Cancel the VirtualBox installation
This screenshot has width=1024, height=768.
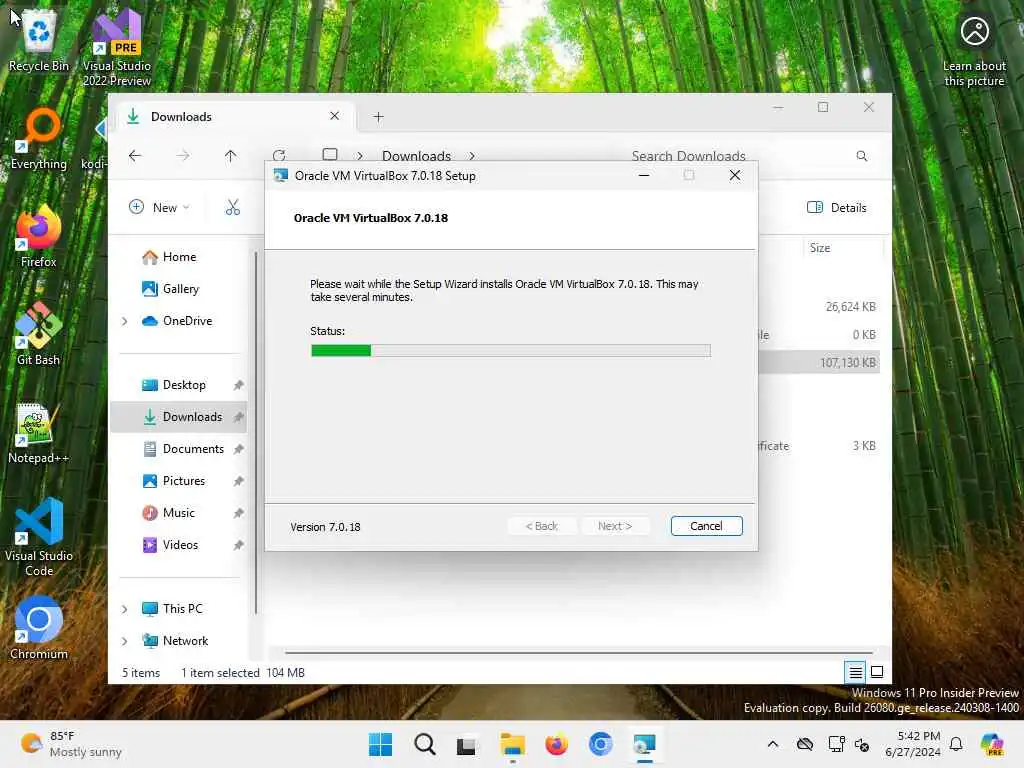[x=706, y=526]
